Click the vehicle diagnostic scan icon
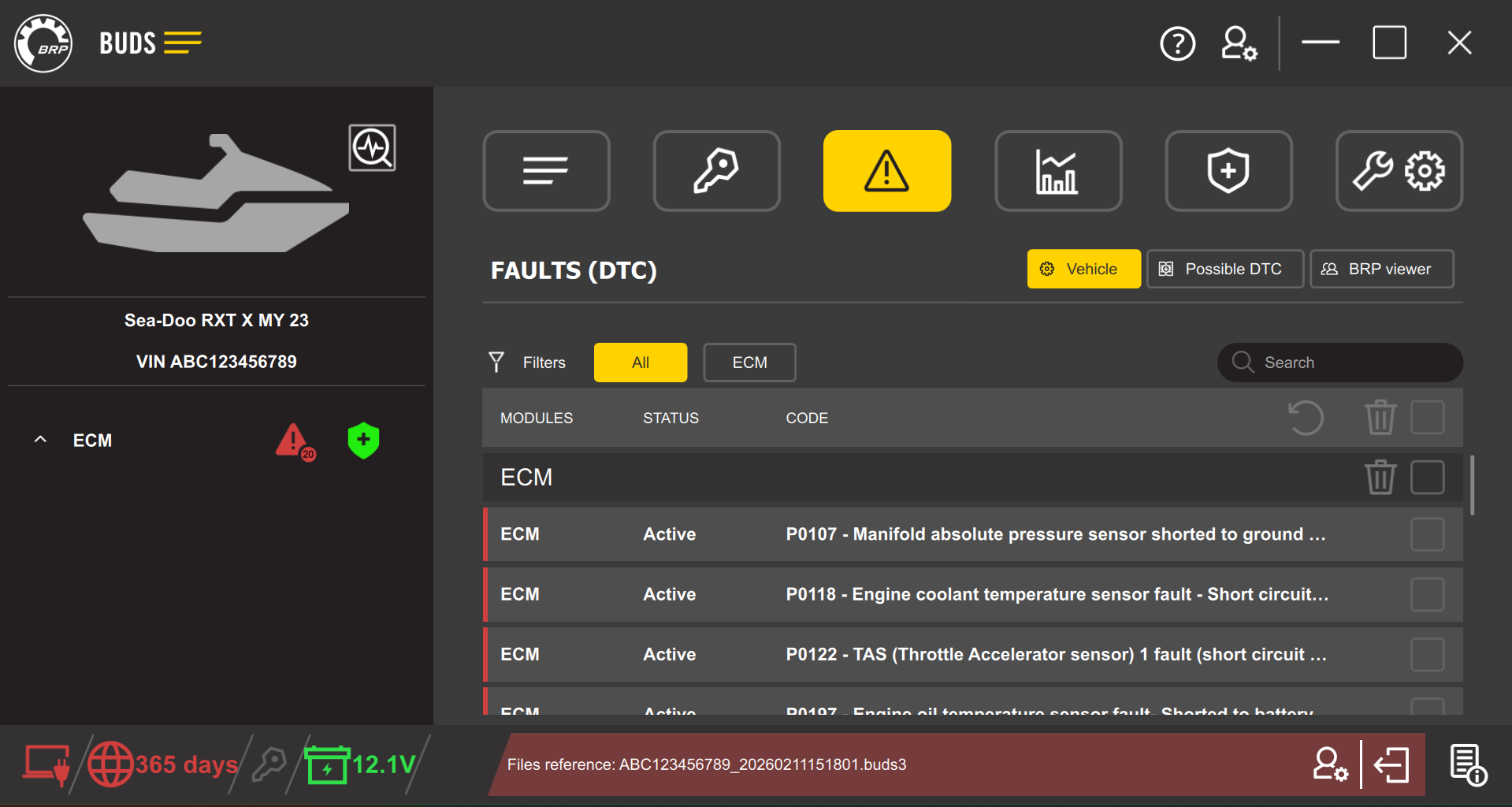 click(x=372, y=147)
